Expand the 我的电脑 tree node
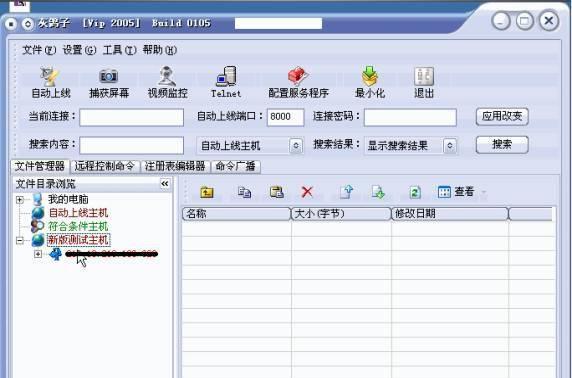Screen dimensions: 572x378 pos(20,200)
